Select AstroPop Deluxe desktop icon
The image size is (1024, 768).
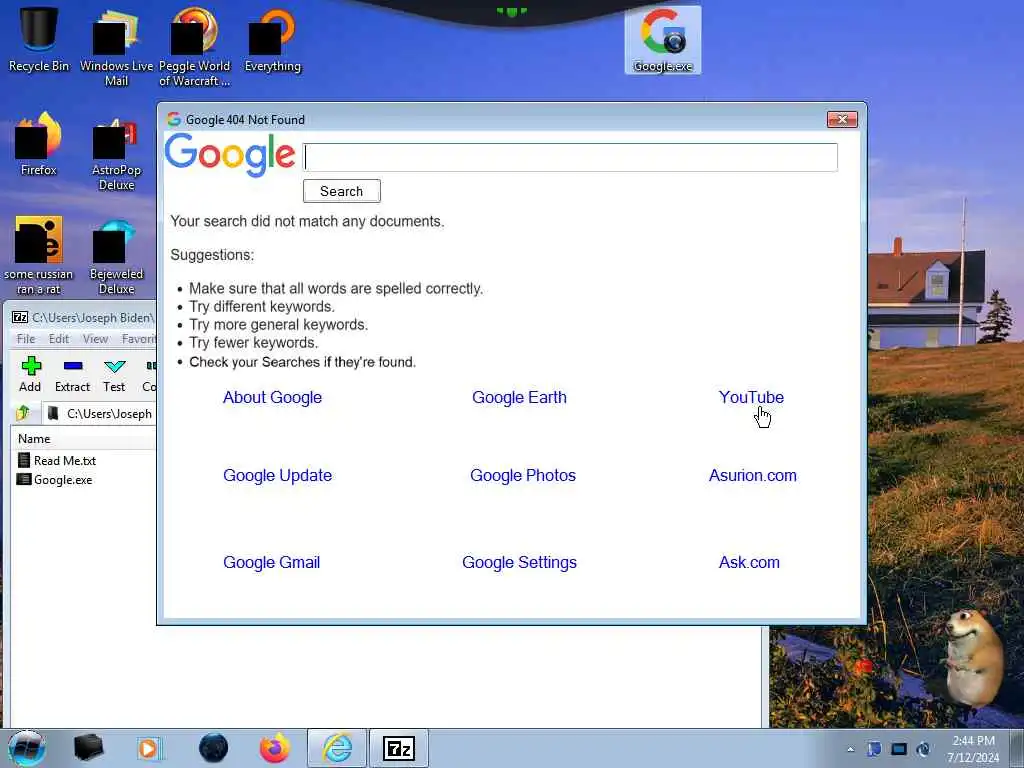point(116,153)
